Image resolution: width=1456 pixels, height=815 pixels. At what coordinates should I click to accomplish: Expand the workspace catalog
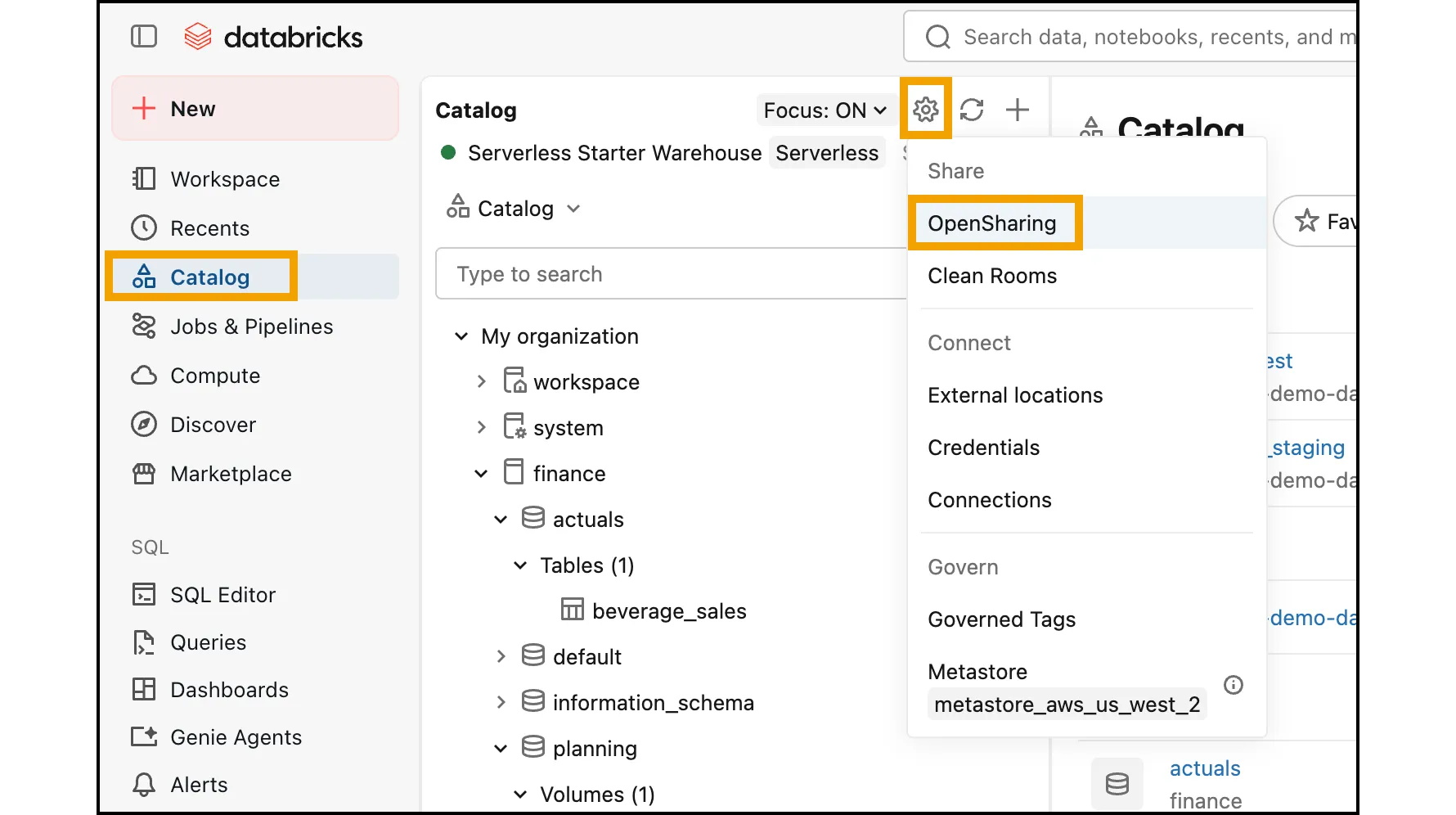(481, 382)
